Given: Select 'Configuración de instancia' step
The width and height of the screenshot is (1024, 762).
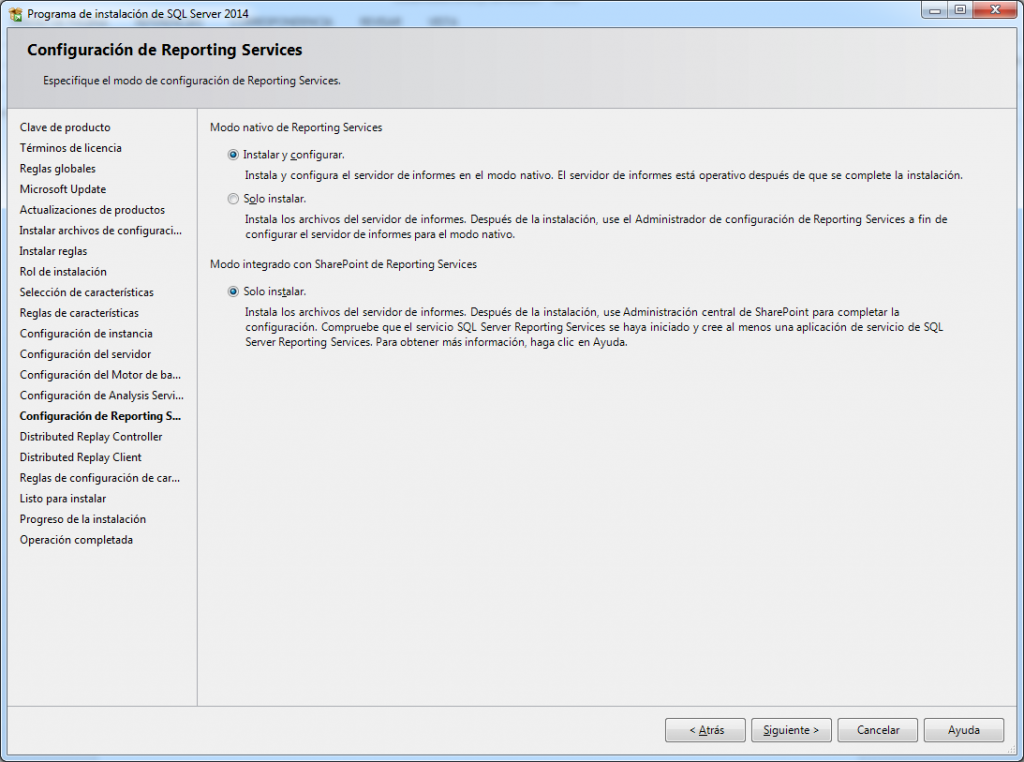Looking at the screenshot, I should pos(86,333).
